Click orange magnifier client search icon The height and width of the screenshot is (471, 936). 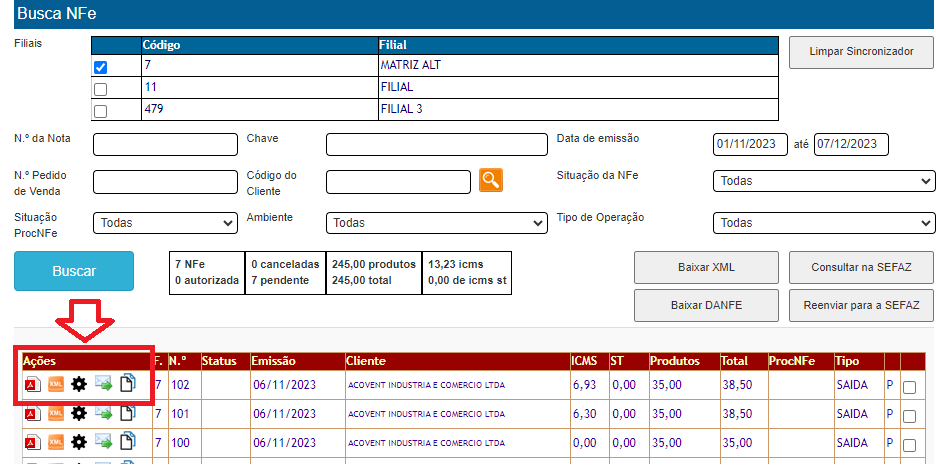[490, 180]
